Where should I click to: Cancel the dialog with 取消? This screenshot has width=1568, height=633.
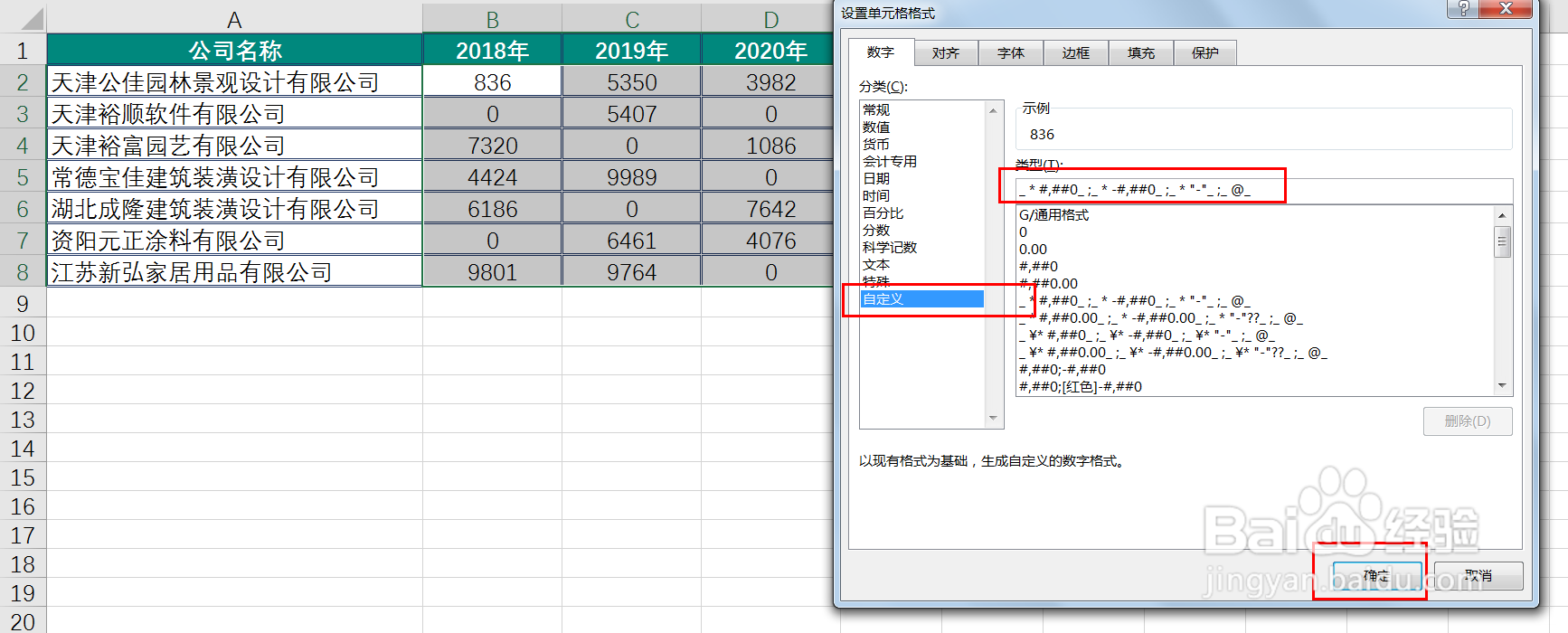pyautogui.click(x=1478, y=575)
